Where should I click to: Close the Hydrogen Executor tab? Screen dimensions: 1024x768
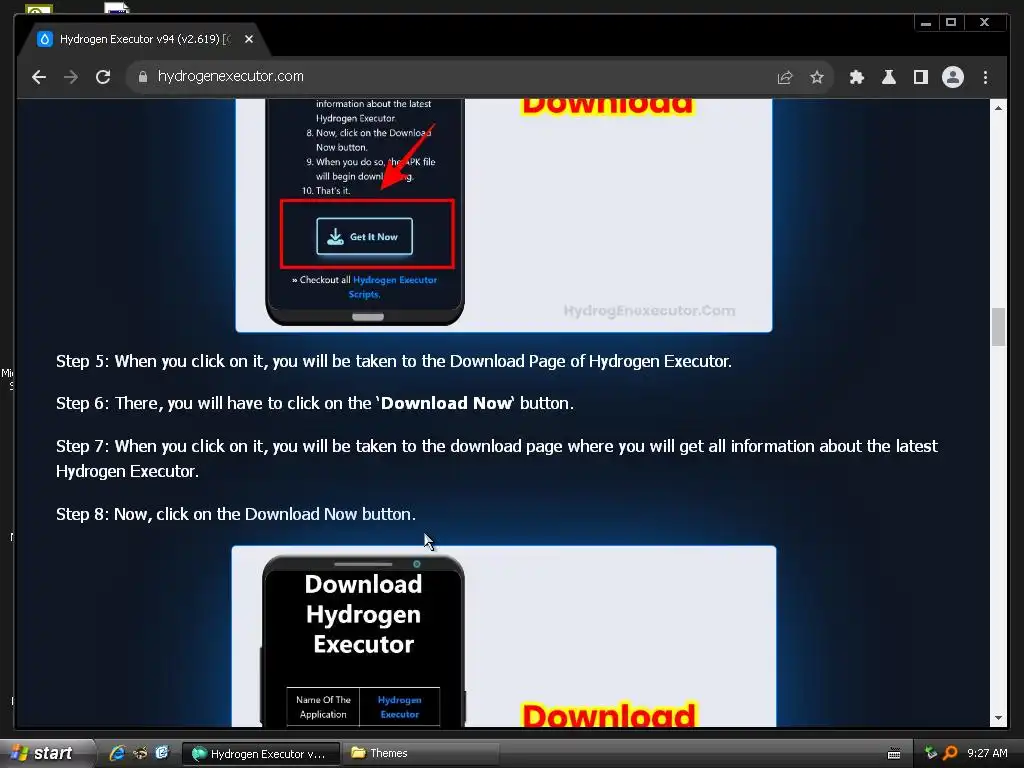click(249, 39)
